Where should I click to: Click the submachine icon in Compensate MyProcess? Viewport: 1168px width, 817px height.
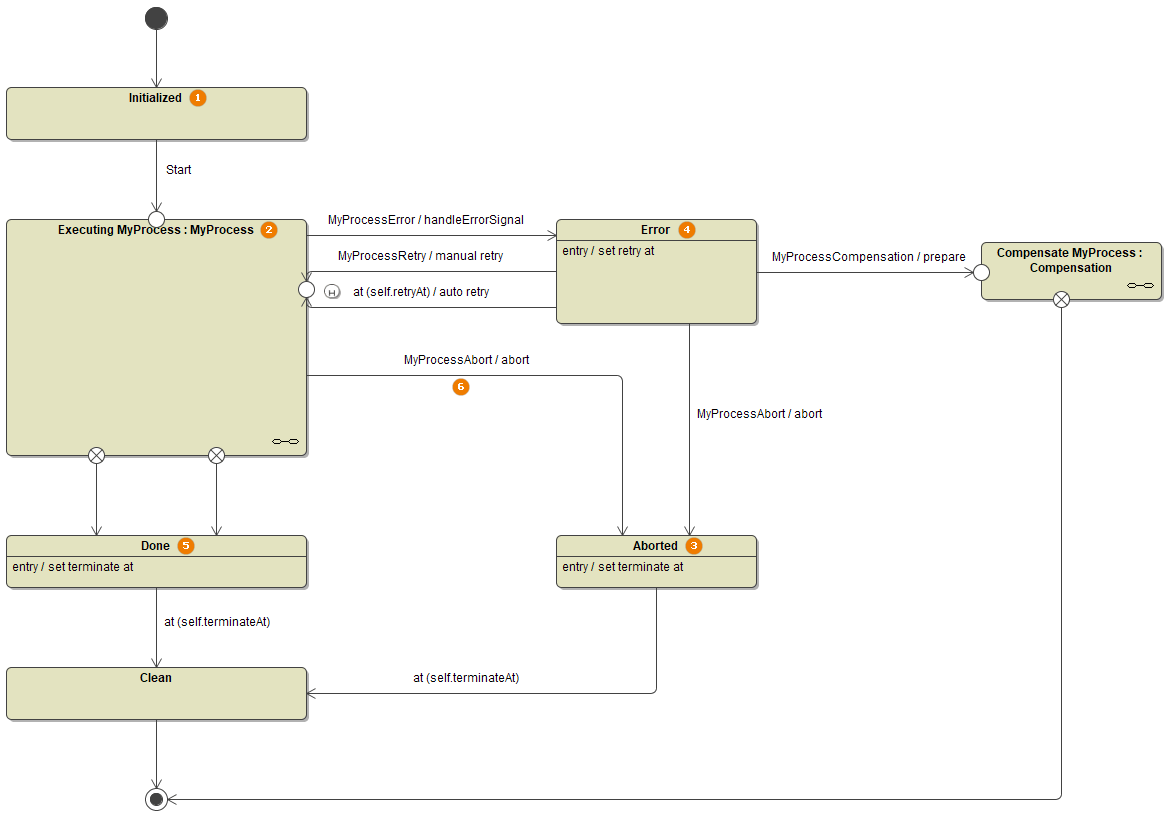coord(1140,285)
